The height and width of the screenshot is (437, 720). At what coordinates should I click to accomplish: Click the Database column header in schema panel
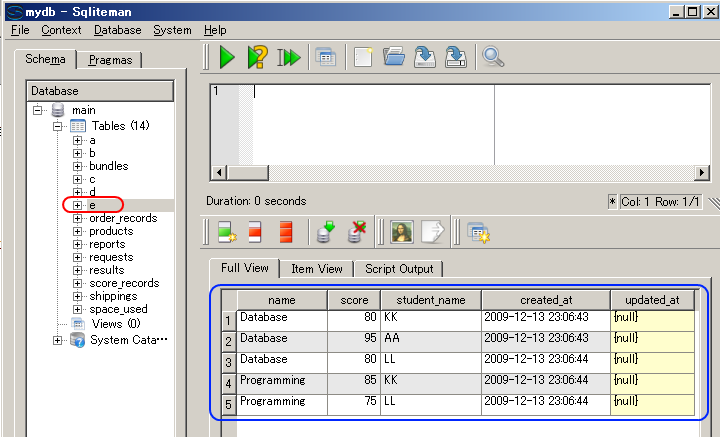coord(100,91)
